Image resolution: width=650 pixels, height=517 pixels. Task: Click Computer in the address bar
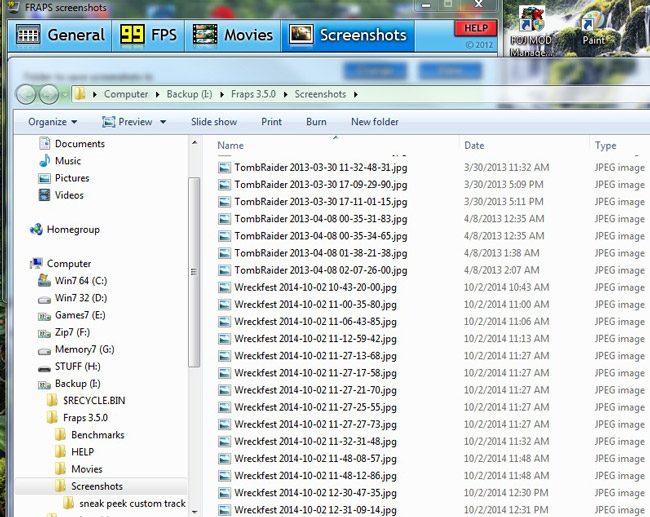coord(126,94)
